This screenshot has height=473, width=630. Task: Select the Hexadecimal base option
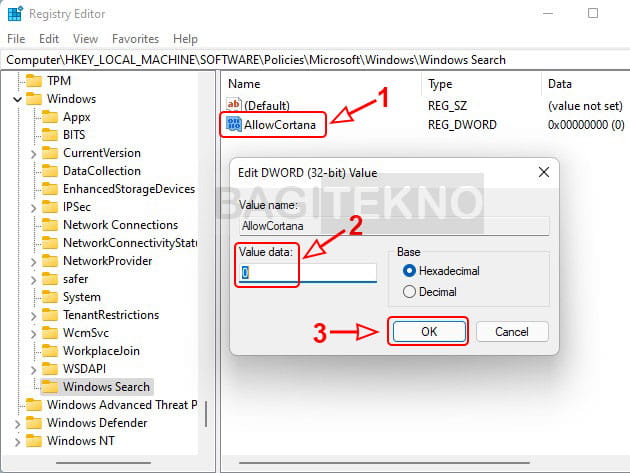pyautogui.click(x=409, y=271)
